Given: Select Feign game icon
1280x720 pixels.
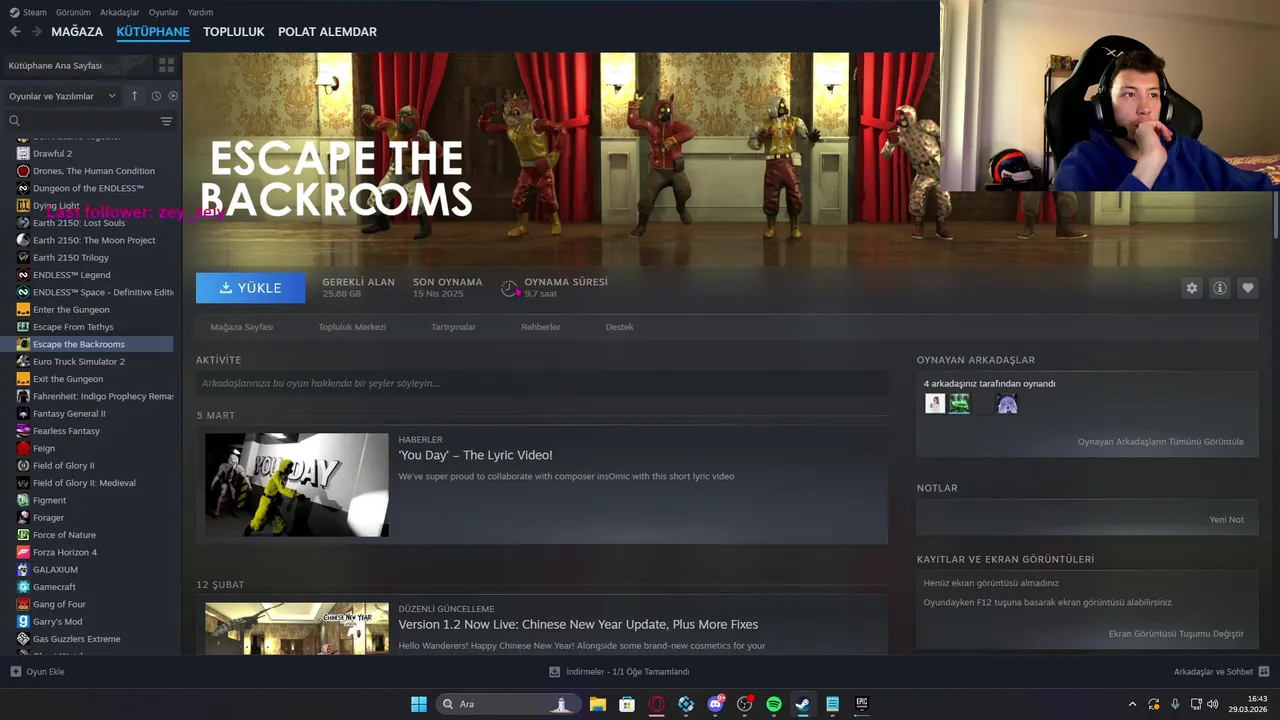Looking at the screenshot, I should (x=23, y=448).
